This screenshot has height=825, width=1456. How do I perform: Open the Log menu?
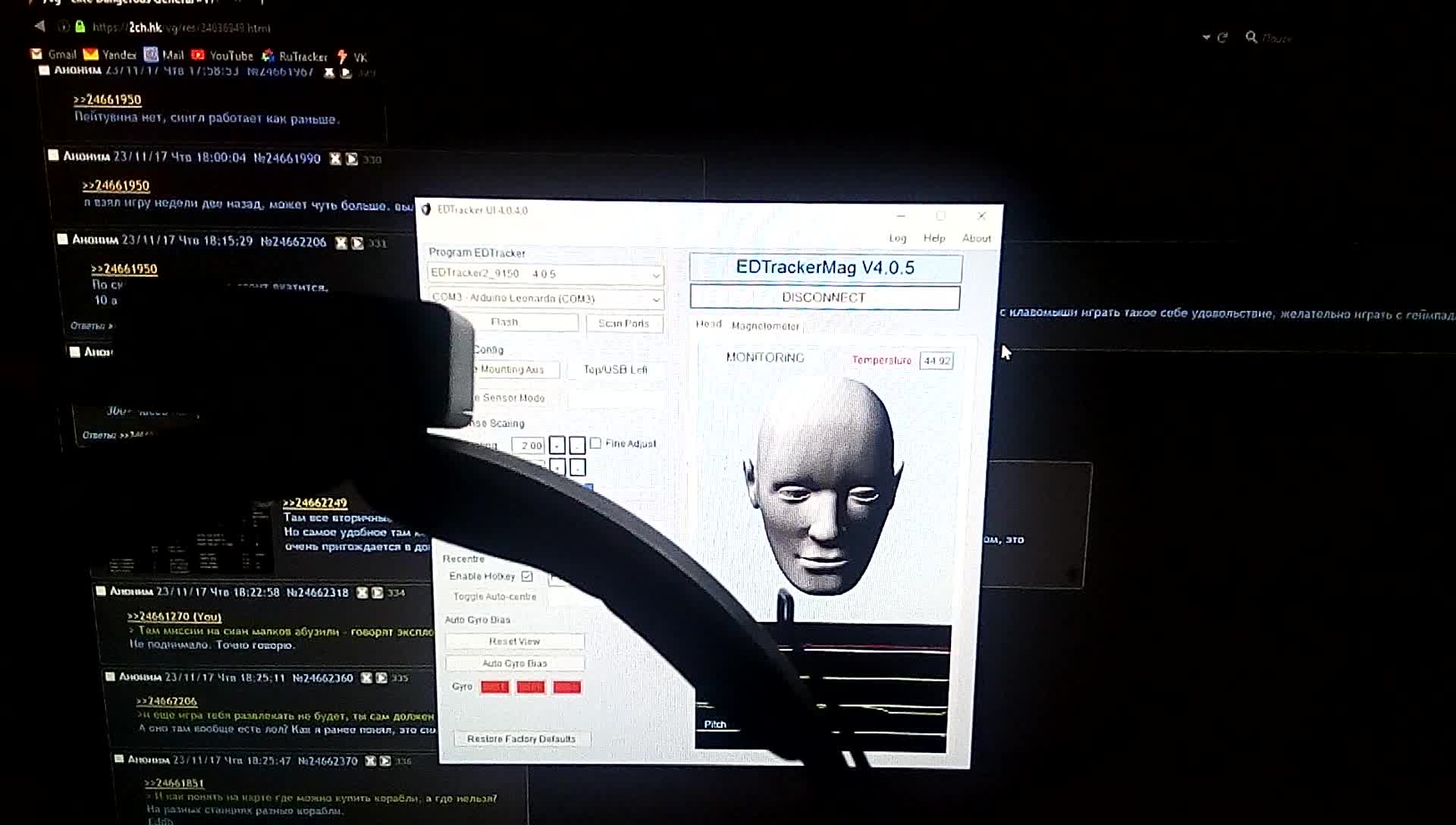click(897, 238)
